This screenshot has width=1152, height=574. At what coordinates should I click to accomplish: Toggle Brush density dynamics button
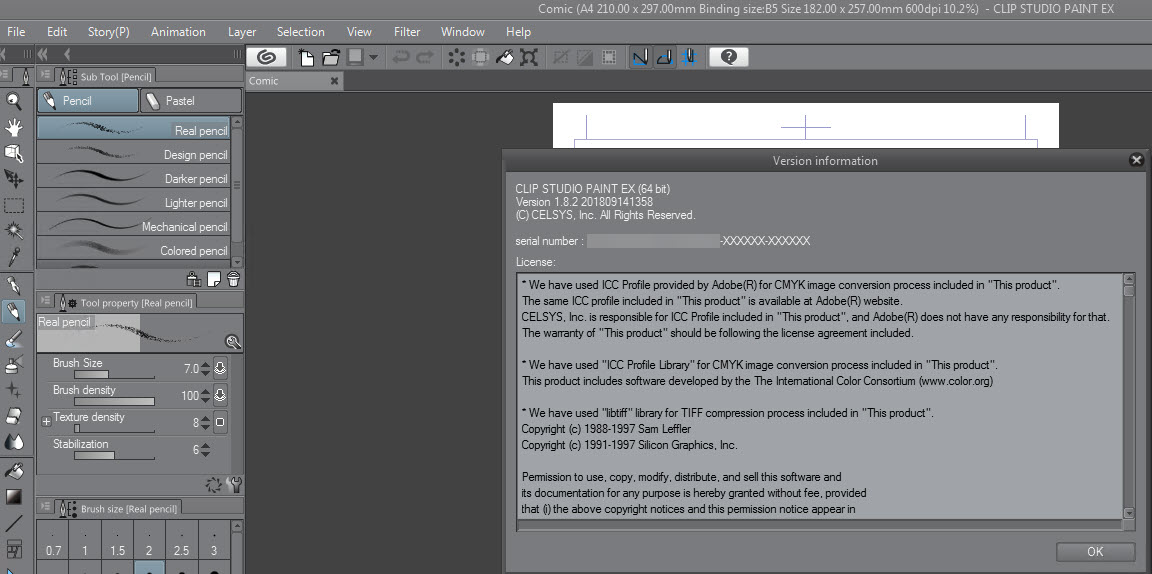[x=220, y=395]
